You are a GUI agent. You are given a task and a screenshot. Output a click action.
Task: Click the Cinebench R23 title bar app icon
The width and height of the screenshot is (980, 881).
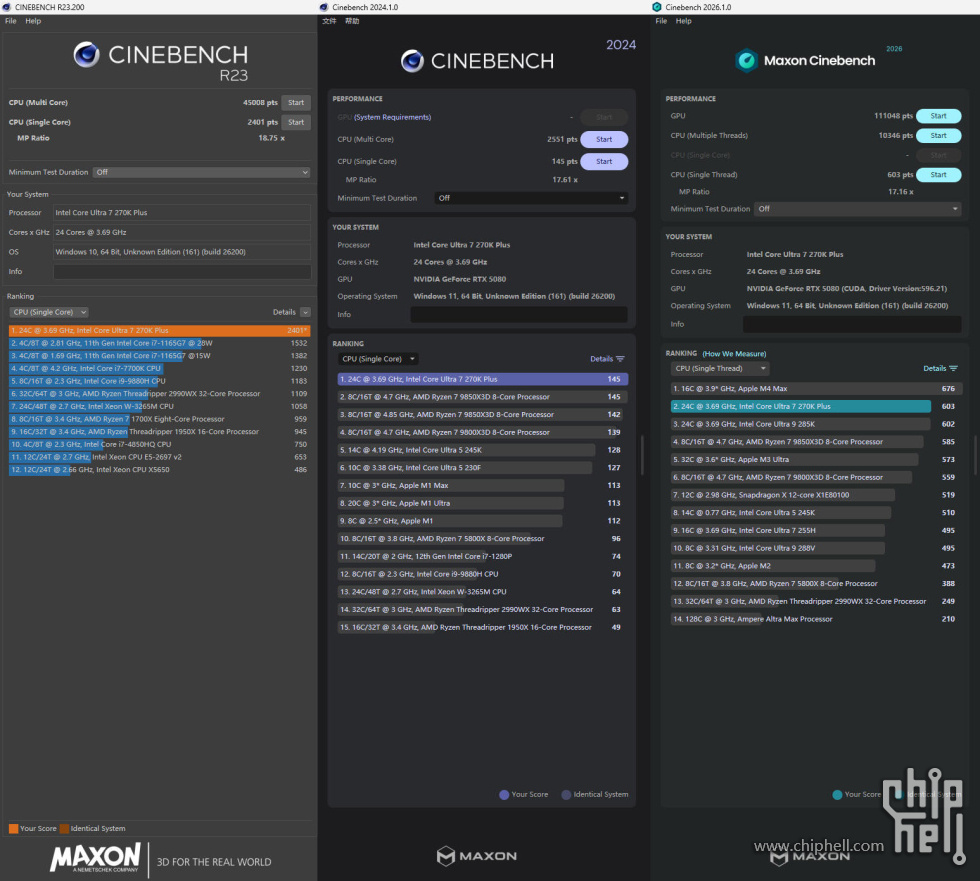6,7
